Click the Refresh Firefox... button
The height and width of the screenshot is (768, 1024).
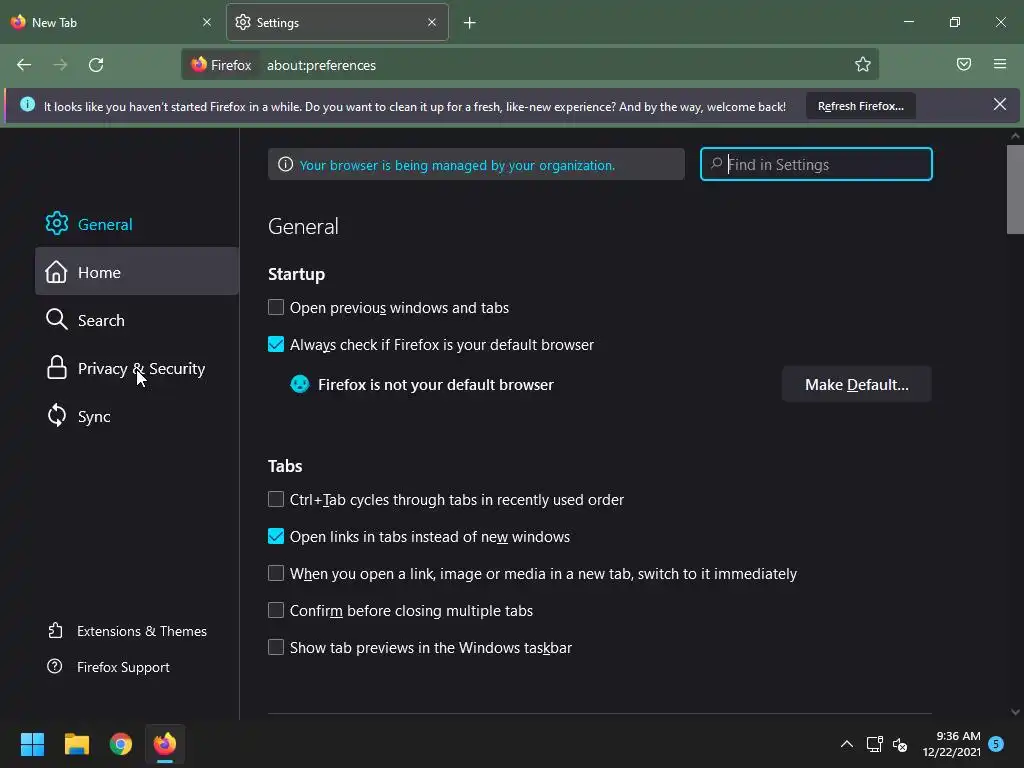click(861, 106)
